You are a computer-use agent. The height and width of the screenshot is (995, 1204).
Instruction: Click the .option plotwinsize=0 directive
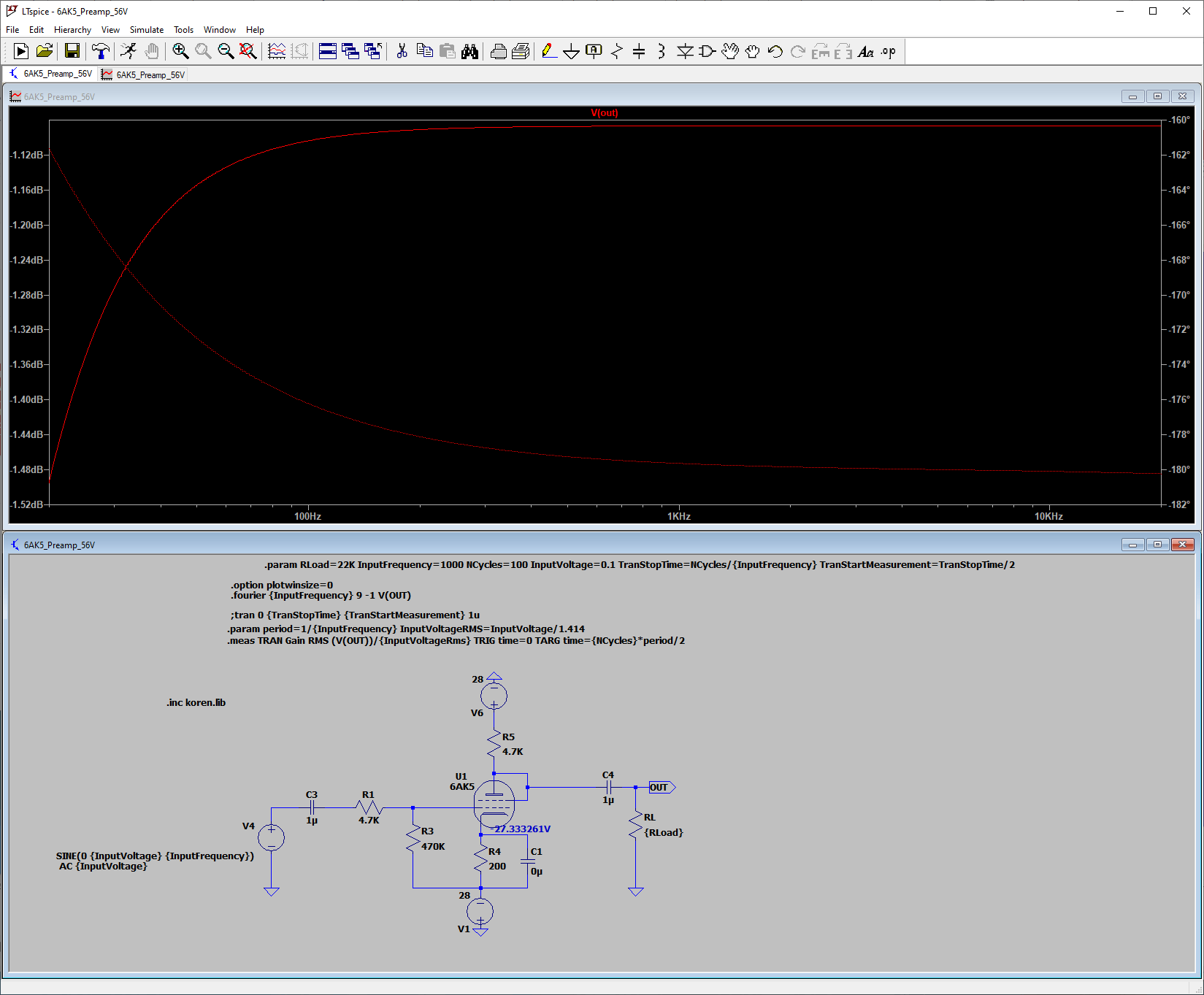point(282,585)
